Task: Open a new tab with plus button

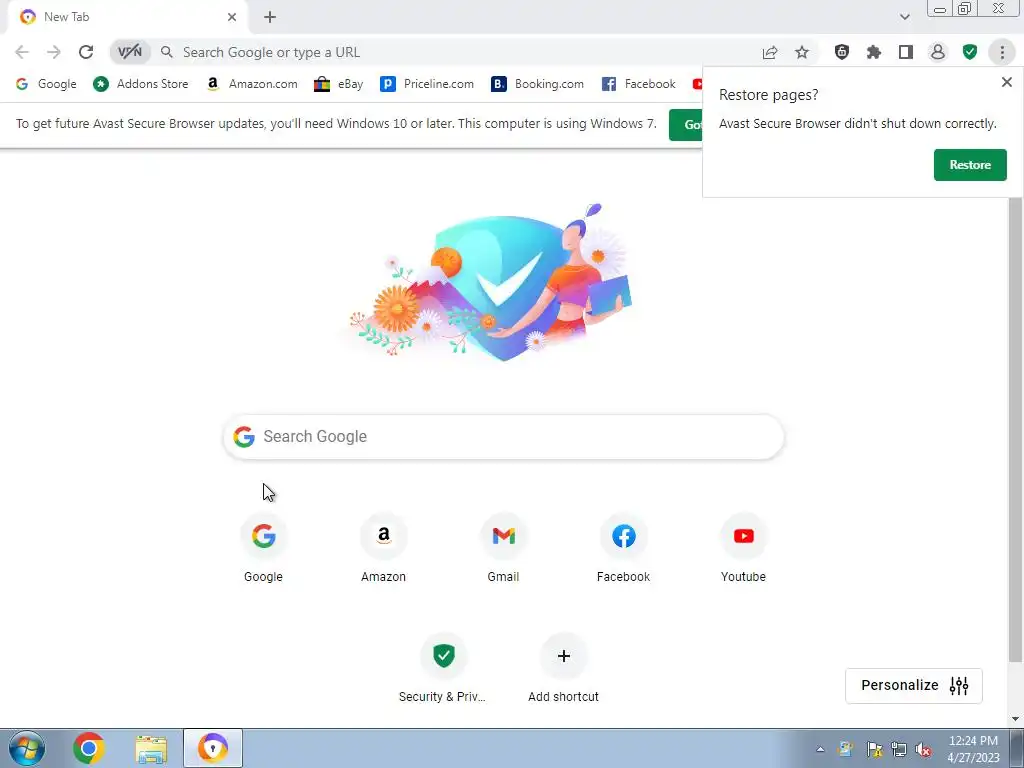Action: point(270,17)
